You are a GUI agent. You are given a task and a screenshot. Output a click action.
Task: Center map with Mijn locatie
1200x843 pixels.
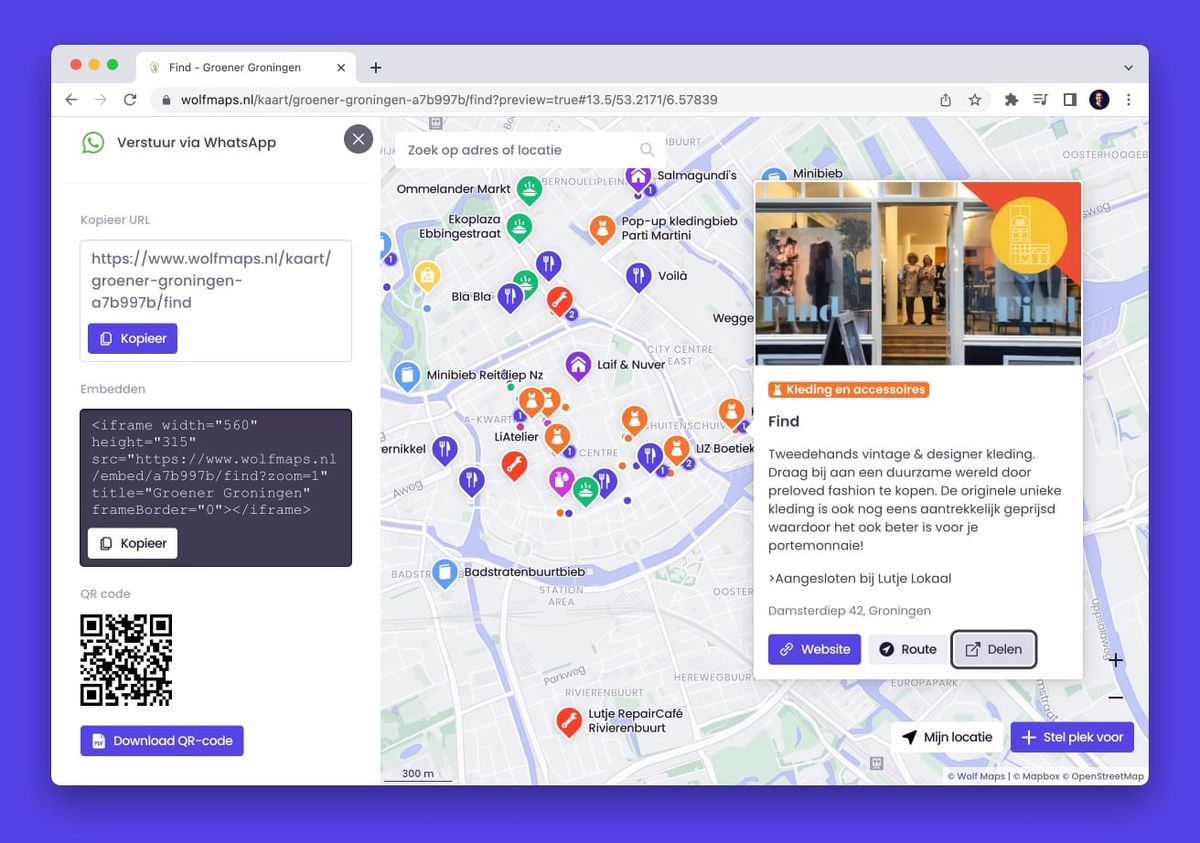(x=947, y=737)
